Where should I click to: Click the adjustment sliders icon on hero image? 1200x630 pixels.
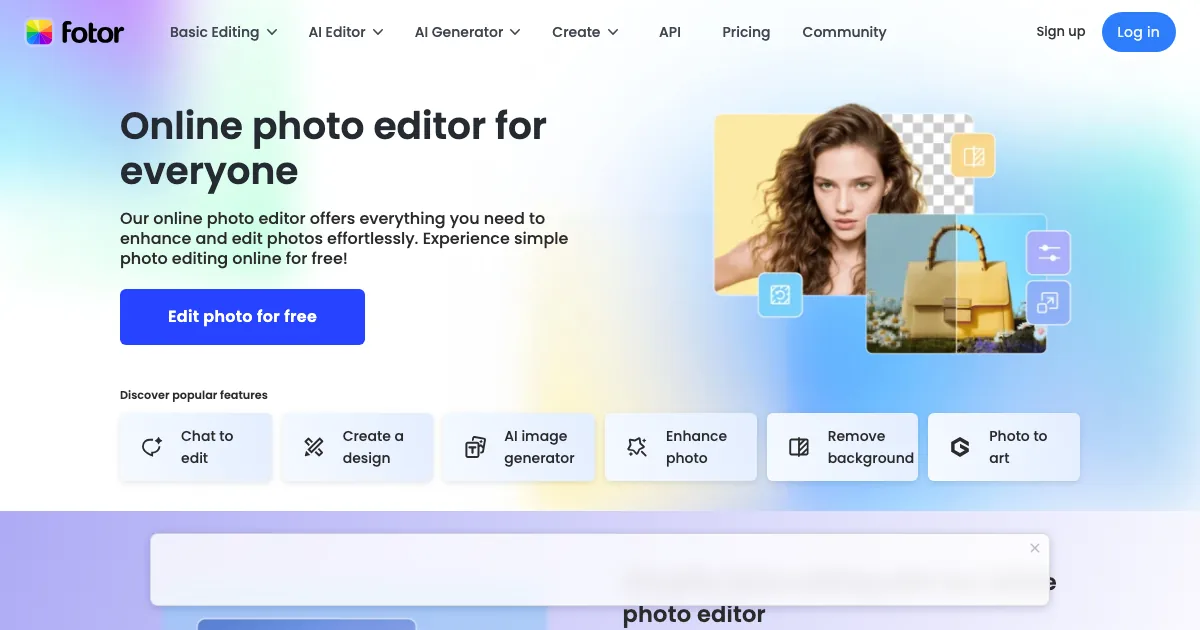tap(1048, 253)
